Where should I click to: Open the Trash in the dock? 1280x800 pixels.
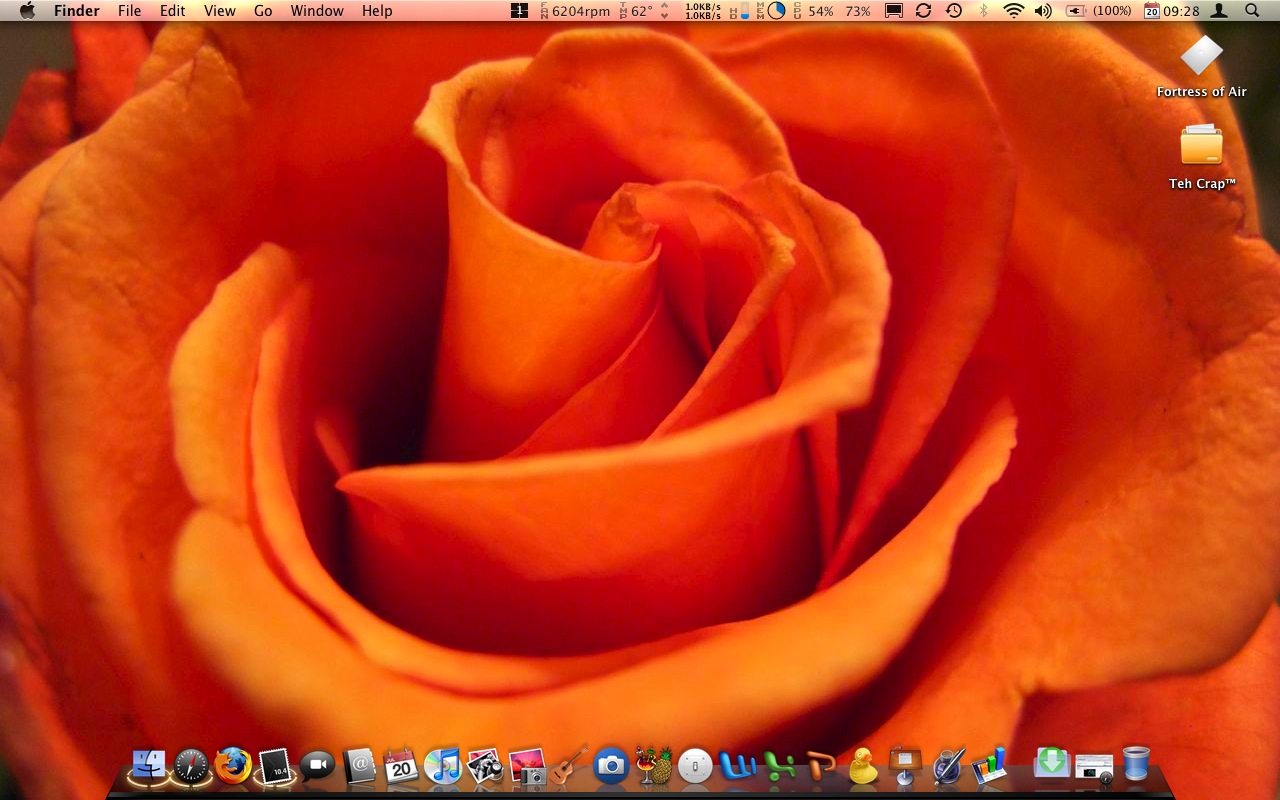(1136, 764)
